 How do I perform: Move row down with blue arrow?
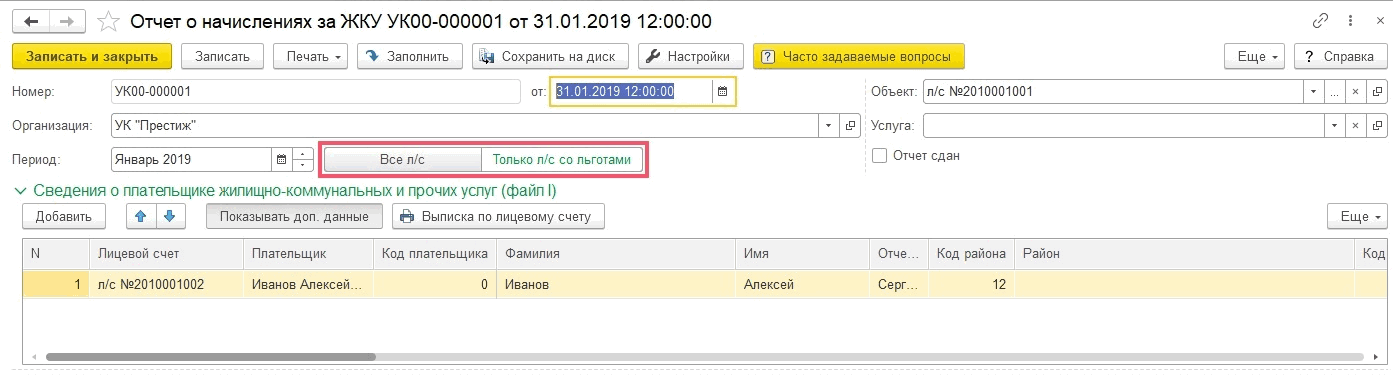tap(170, 216)
